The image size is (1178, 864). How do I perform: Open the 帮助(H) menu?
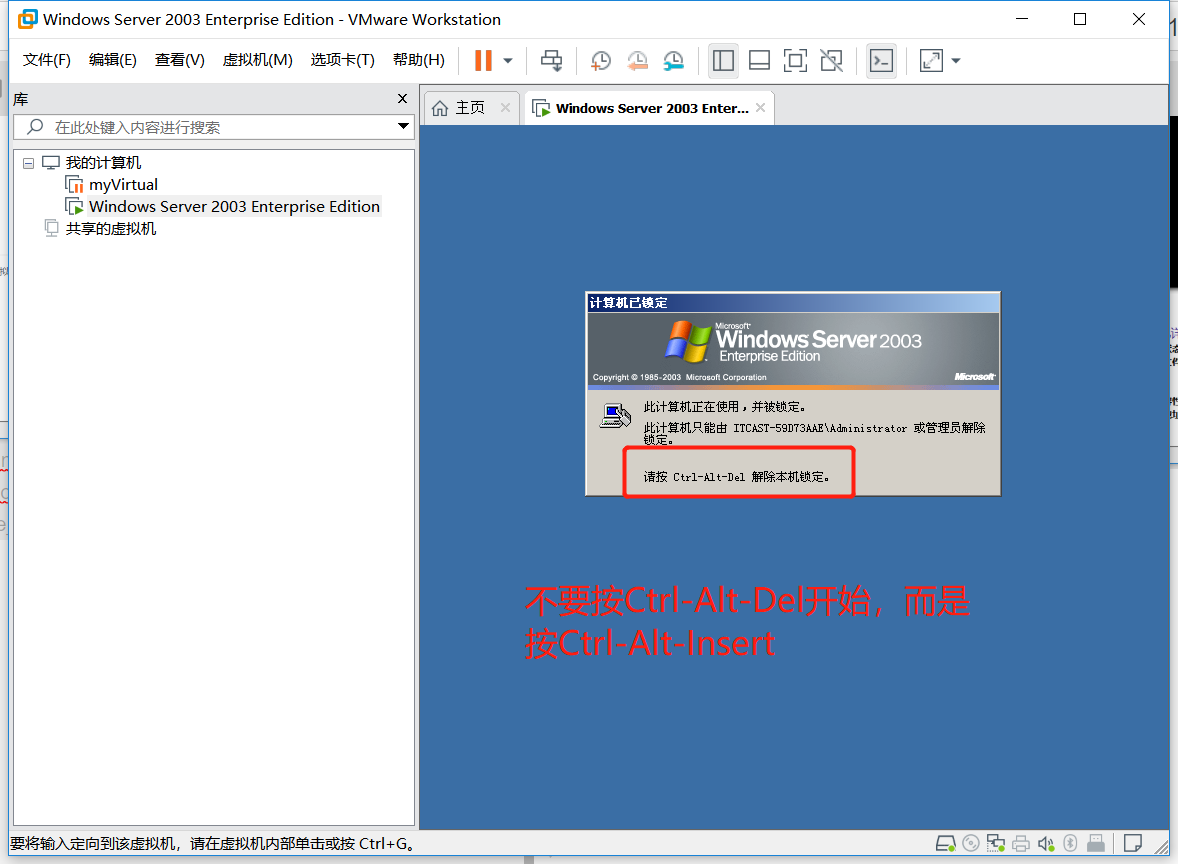click(418, 60)
